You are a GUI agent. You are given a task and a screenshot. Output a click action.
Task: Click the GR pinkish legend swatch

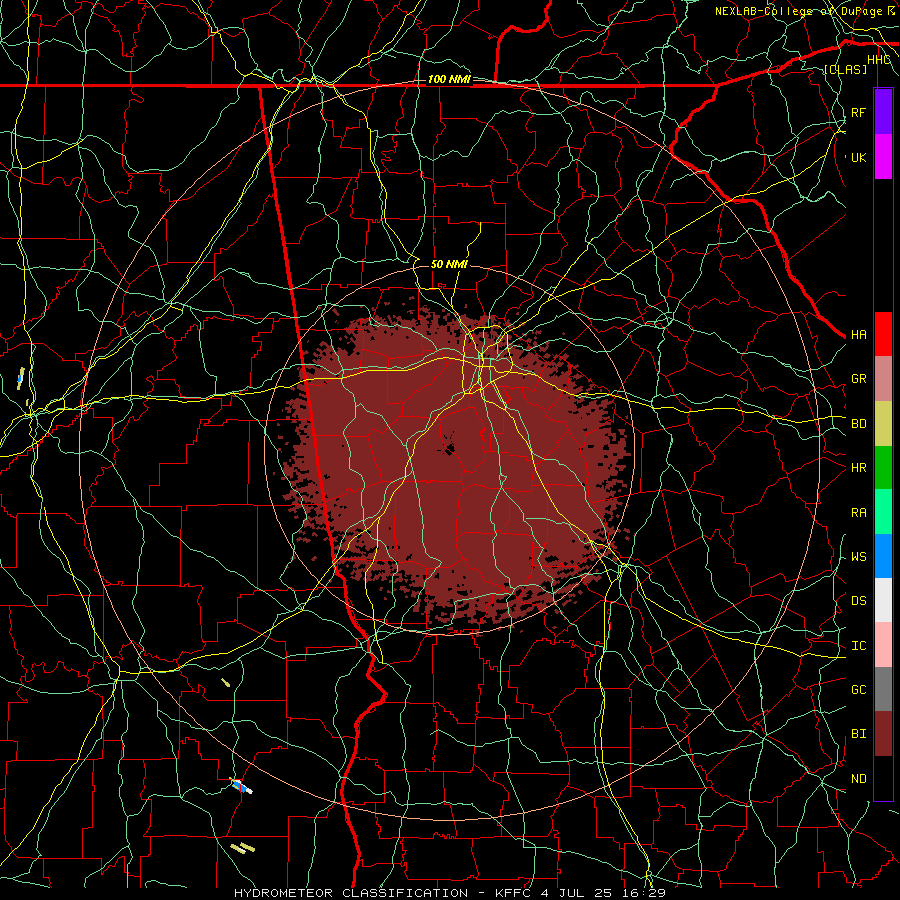[883, 378]
